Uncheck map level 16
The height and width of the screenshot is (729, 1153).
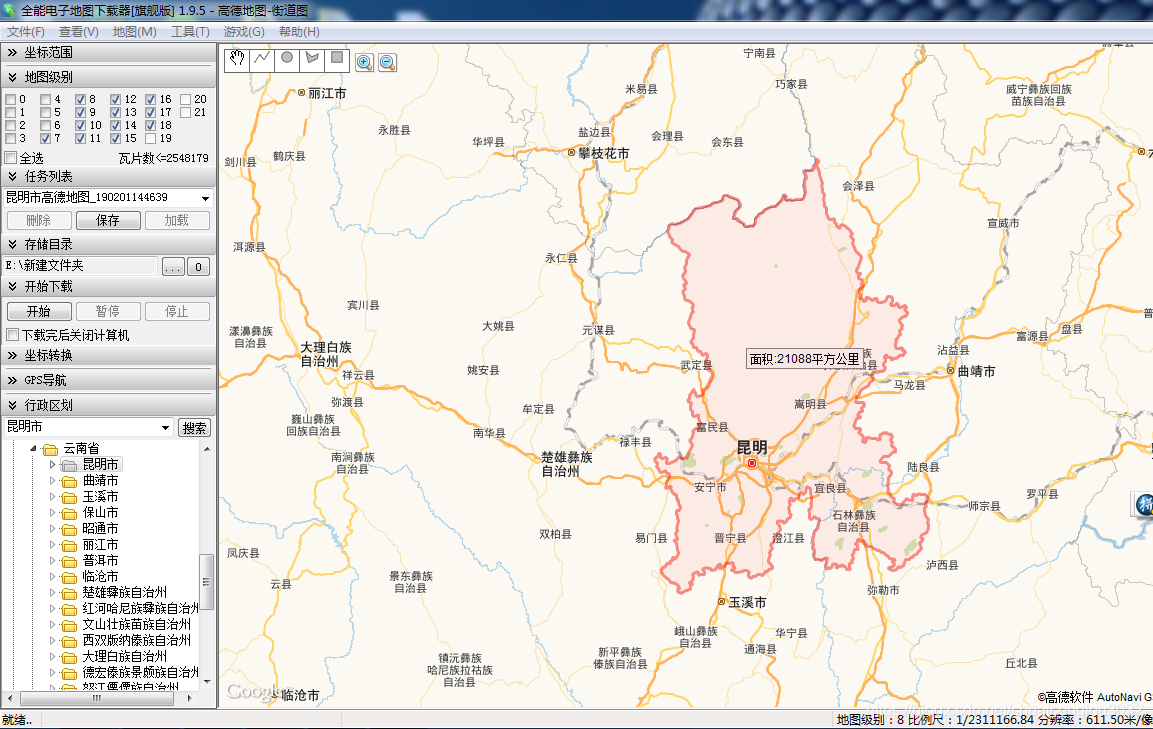151,99
